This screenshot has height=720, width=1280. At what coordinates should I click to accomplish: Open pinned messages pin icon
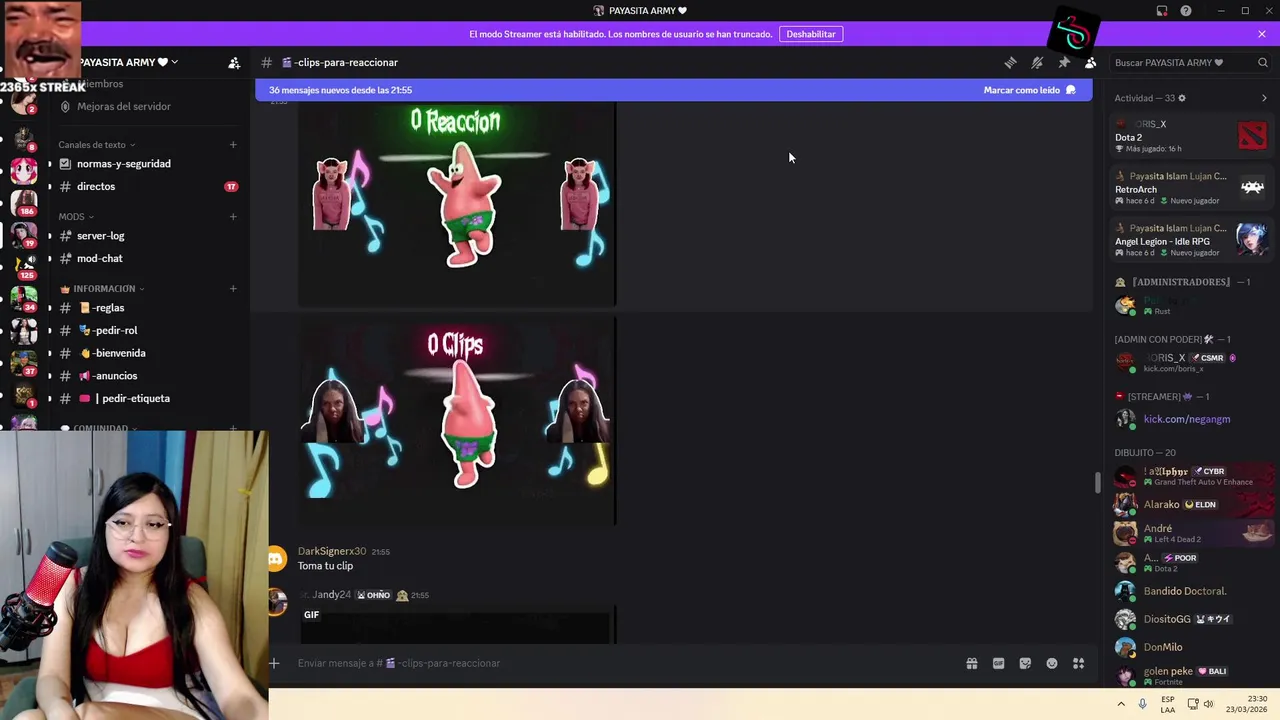coord(1064,62)
